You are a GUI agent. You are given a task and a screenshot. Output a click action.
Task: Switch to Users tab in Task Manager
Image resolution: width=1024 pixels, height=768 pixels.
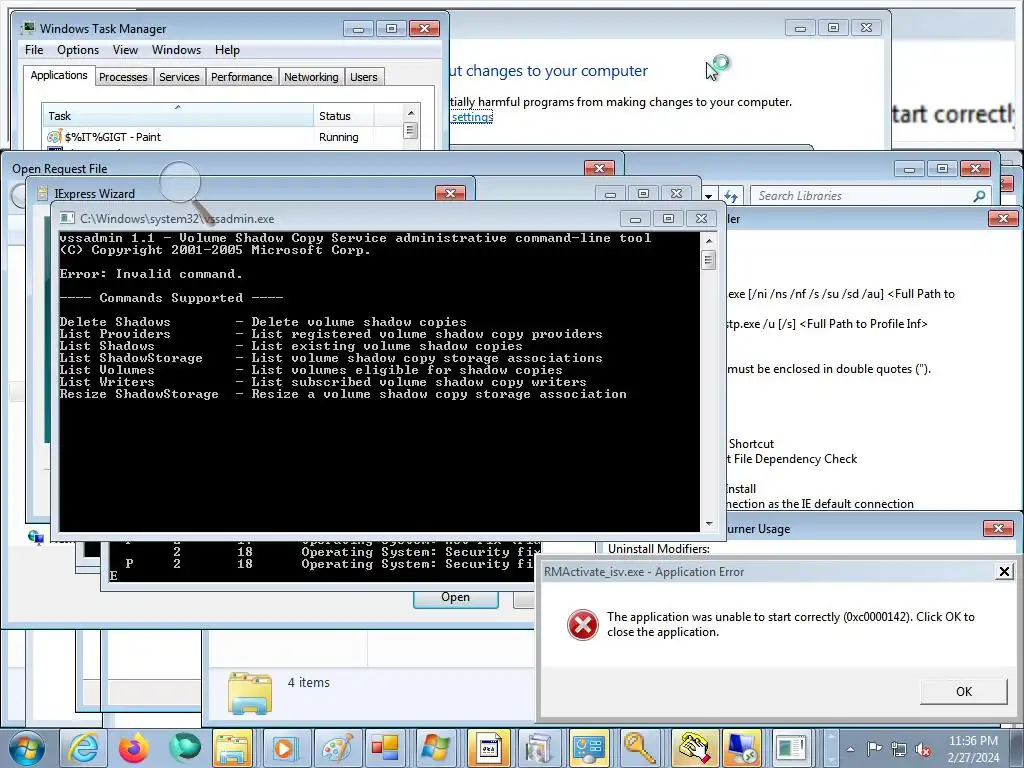364,77
